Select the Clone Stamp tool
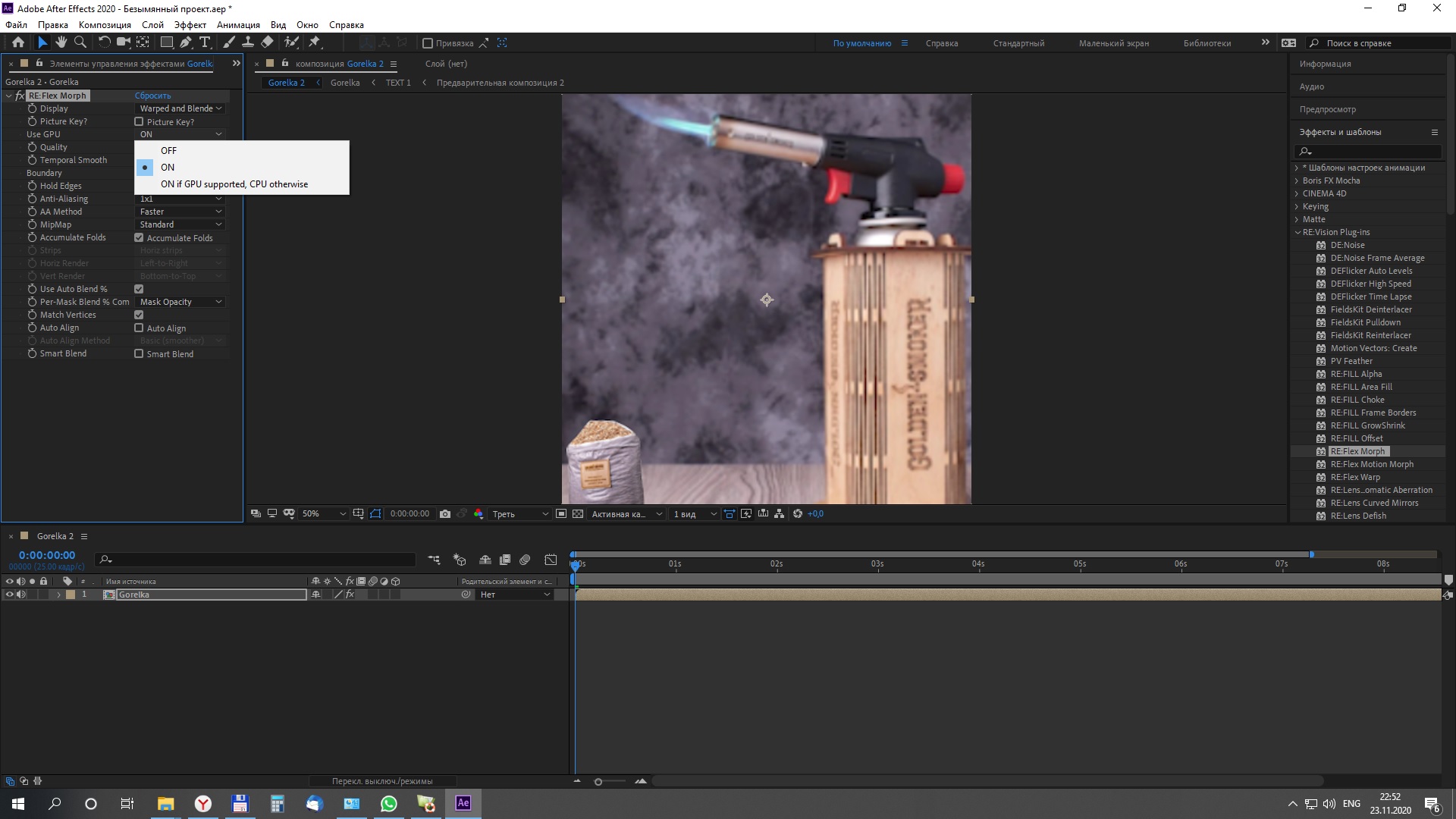1456x819 pixels. click(x=248, y=42)
